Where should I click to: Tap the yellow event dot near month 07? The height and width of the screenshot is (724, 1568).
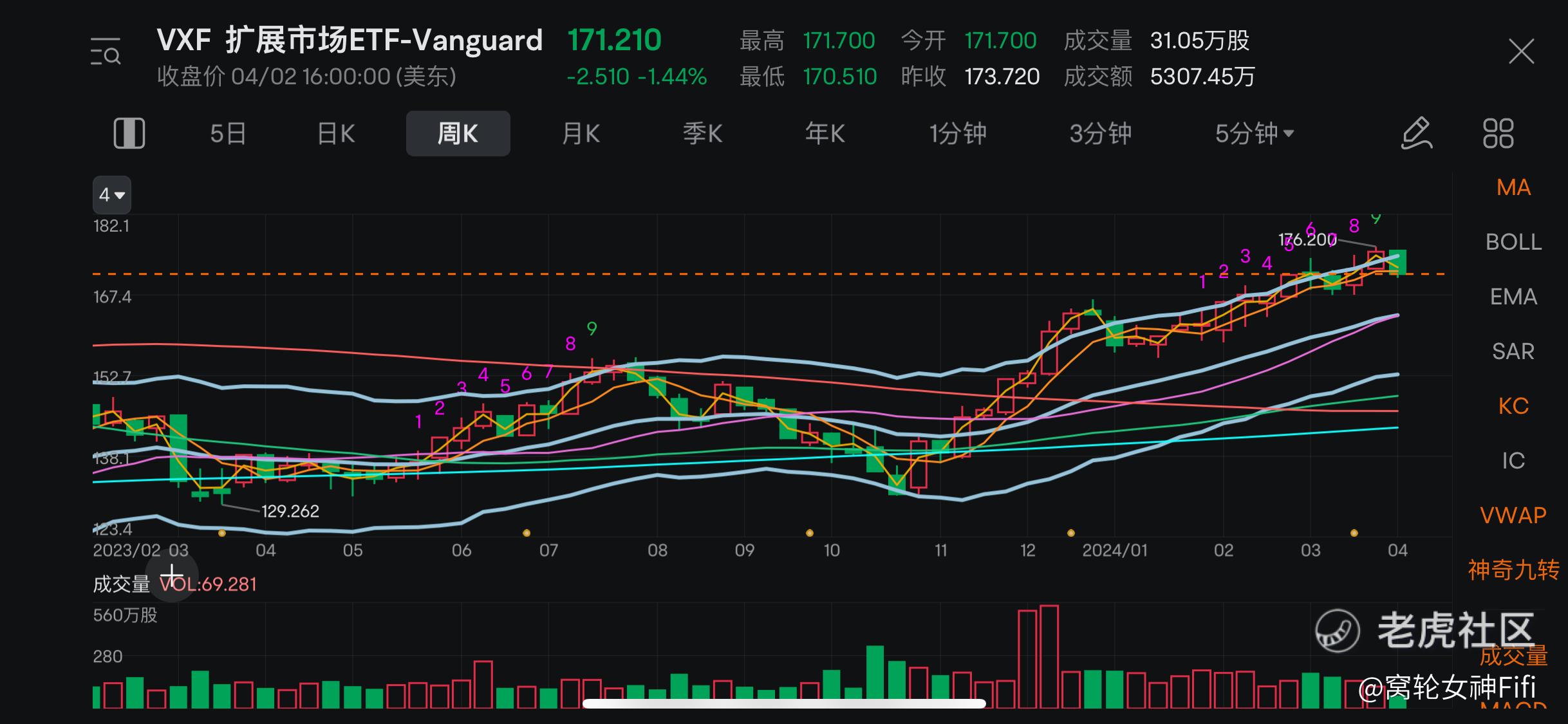[527, 533]
